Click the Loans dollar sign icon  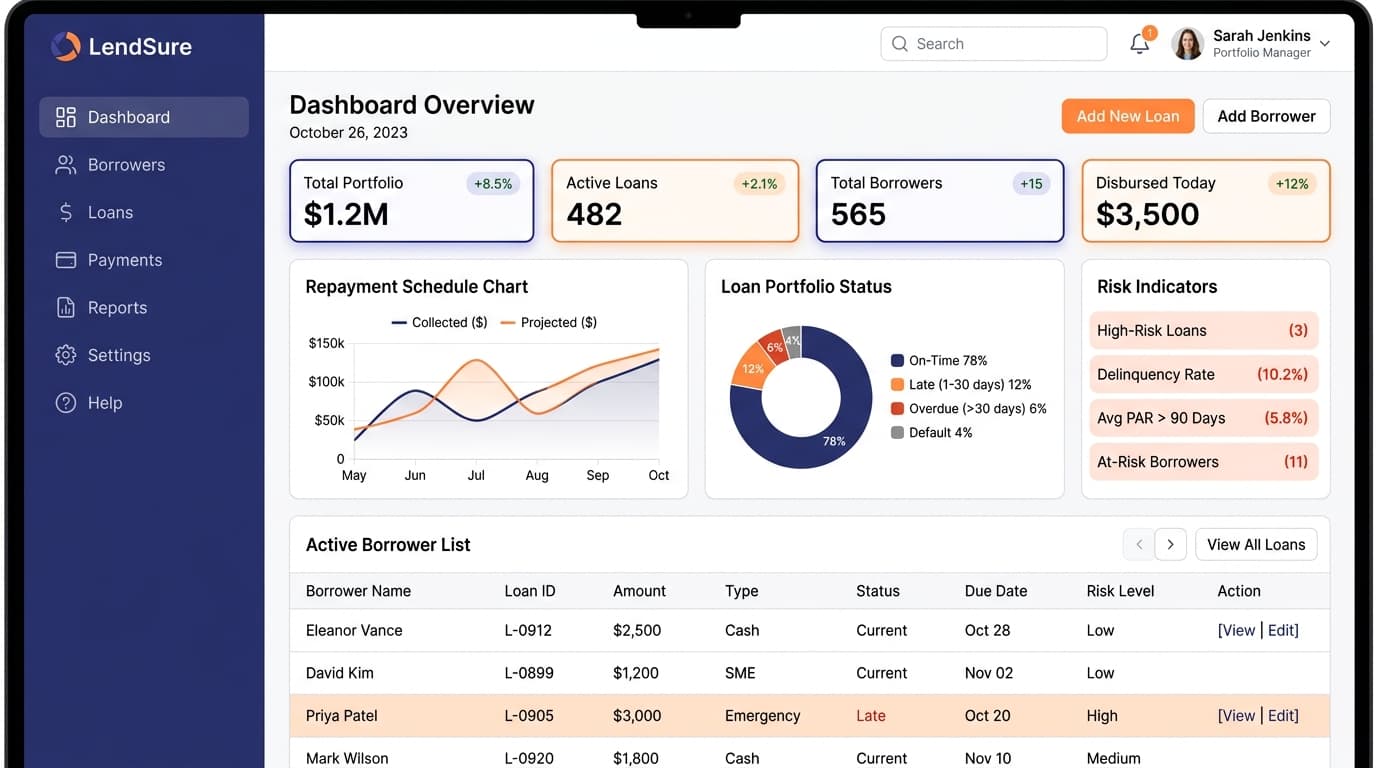[66, 212]
